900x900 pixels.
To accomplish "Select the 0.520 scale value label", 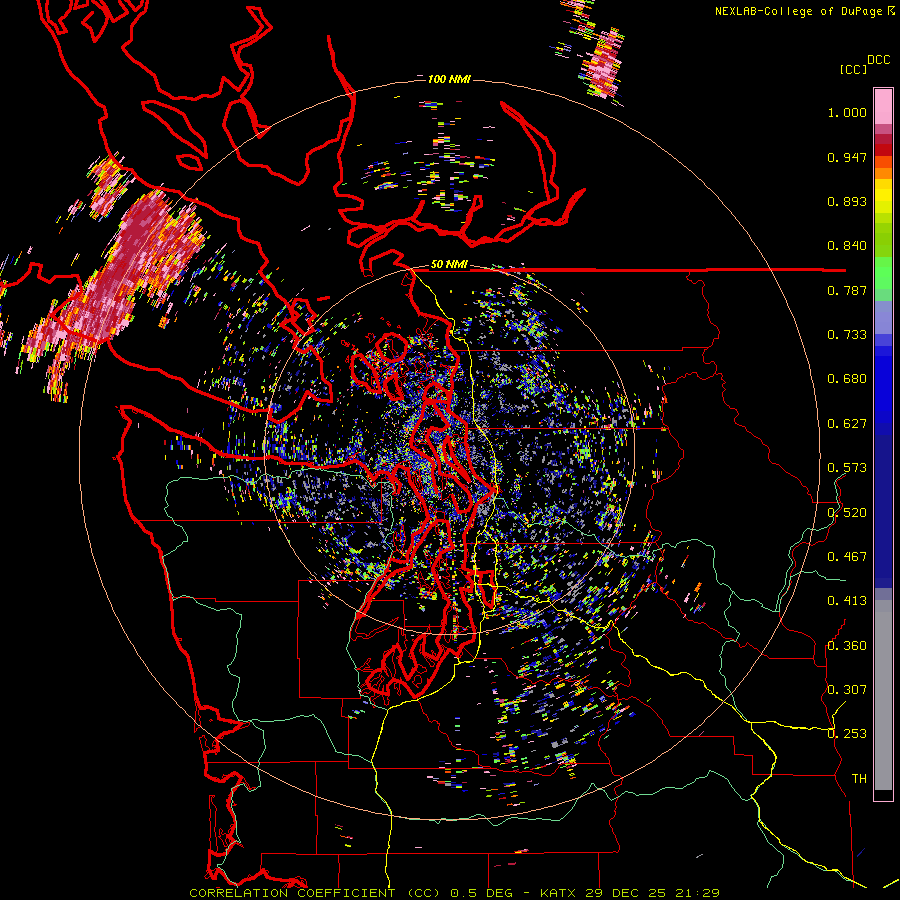I will tap(847, 513).
